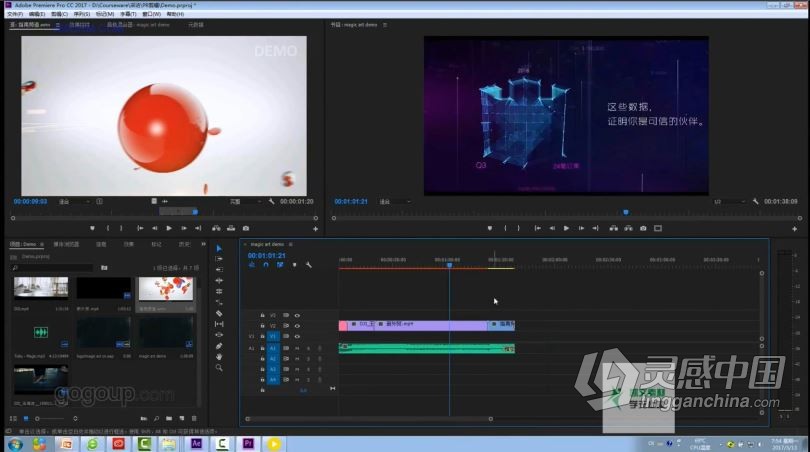810x452 pixels.
Task: Select the Razor tool in the tools panel
Action: click(x=219, y=313)
